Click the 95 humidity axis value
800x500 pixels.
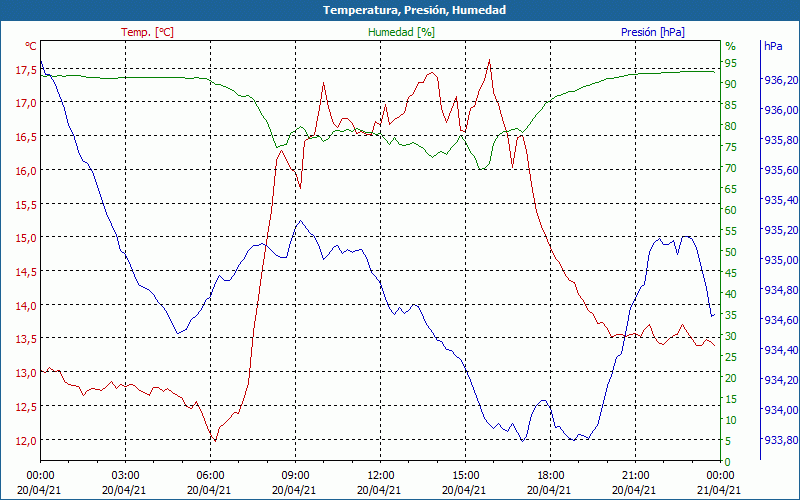(x=731, y=63)
